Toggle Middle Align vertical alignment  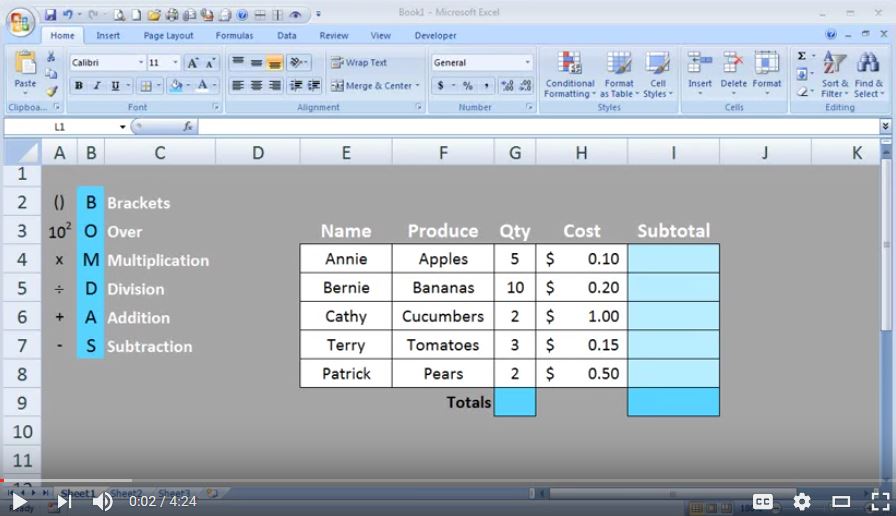pyautogui.click(x=257, y=62)
